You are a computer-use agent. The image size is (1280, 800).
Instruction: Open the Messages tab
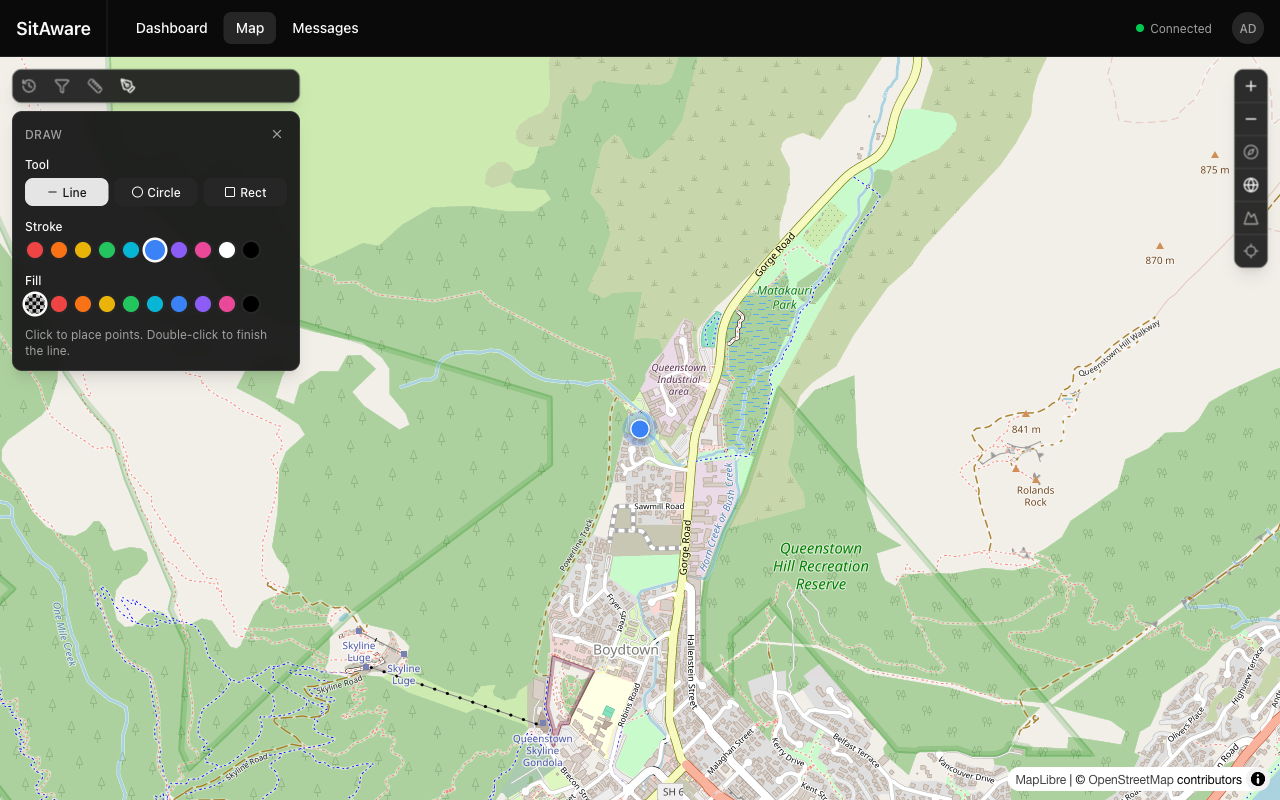pos(325,28)
